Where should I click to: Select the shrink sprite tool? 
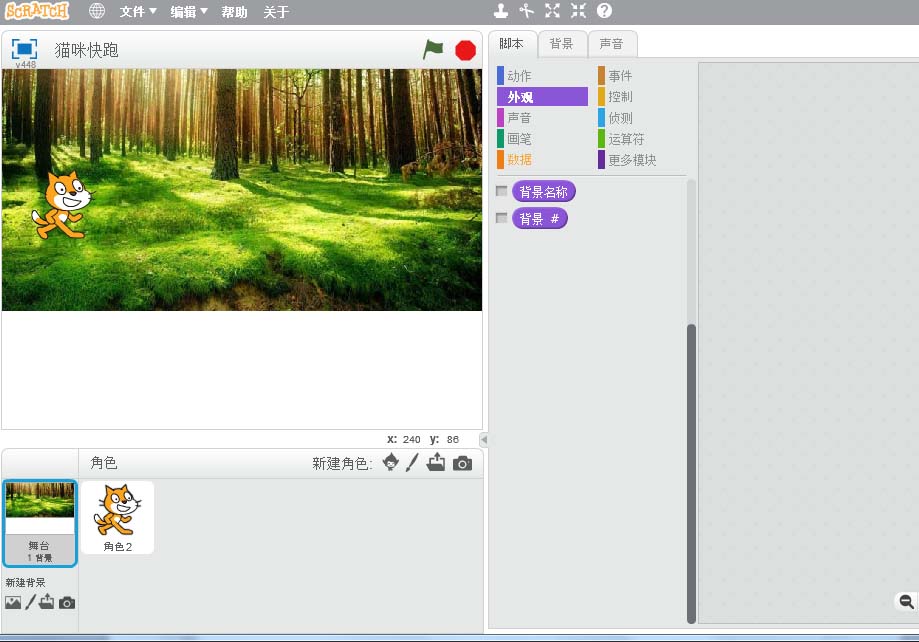[578, 11]
